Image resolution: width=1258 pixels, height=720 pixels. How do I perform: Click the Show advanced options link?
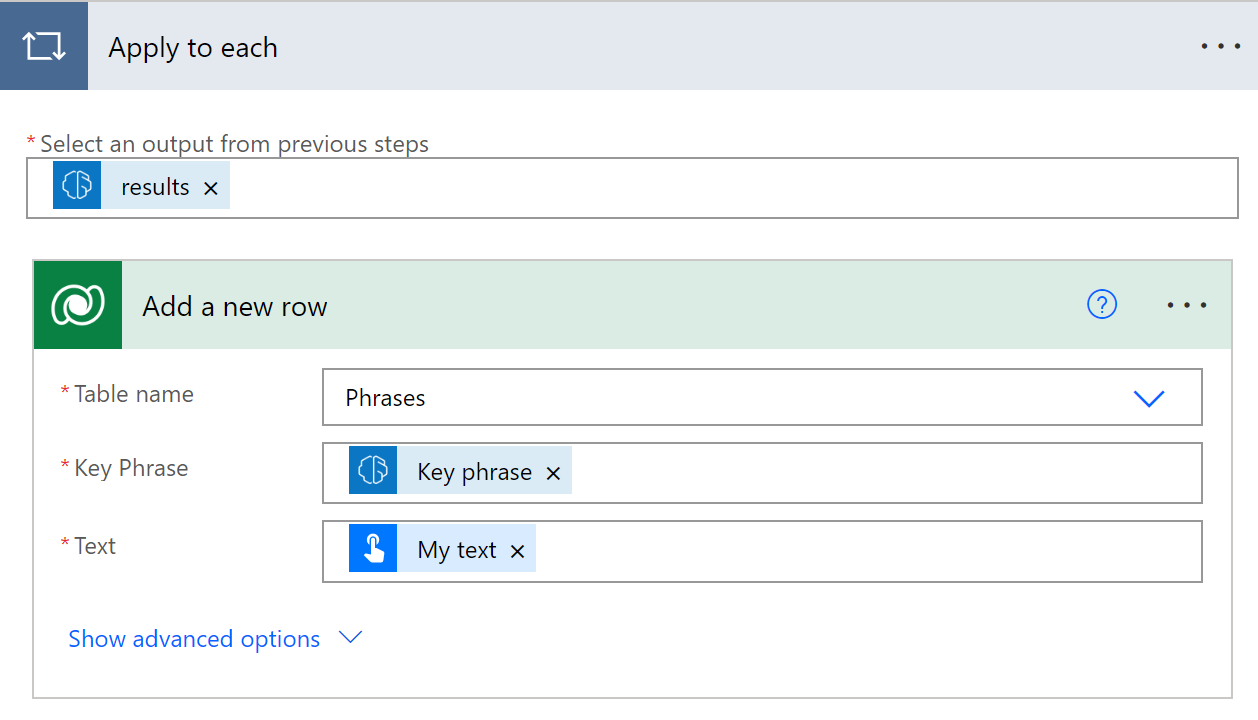click(193, 638)
